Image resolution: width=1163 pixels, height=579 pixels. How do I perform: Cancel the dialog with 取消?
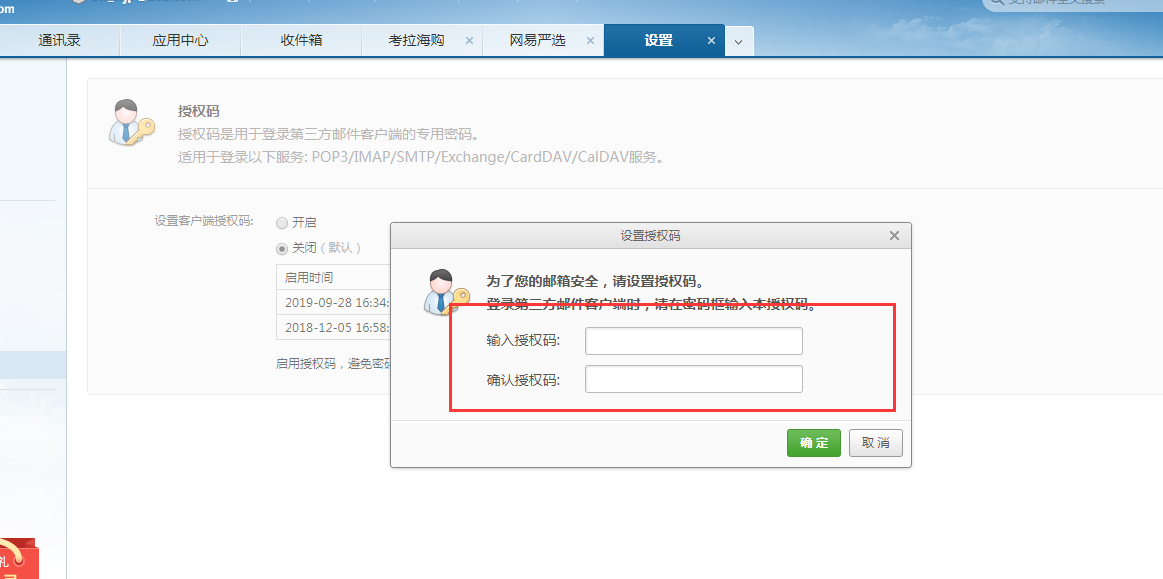coord(876,443)
